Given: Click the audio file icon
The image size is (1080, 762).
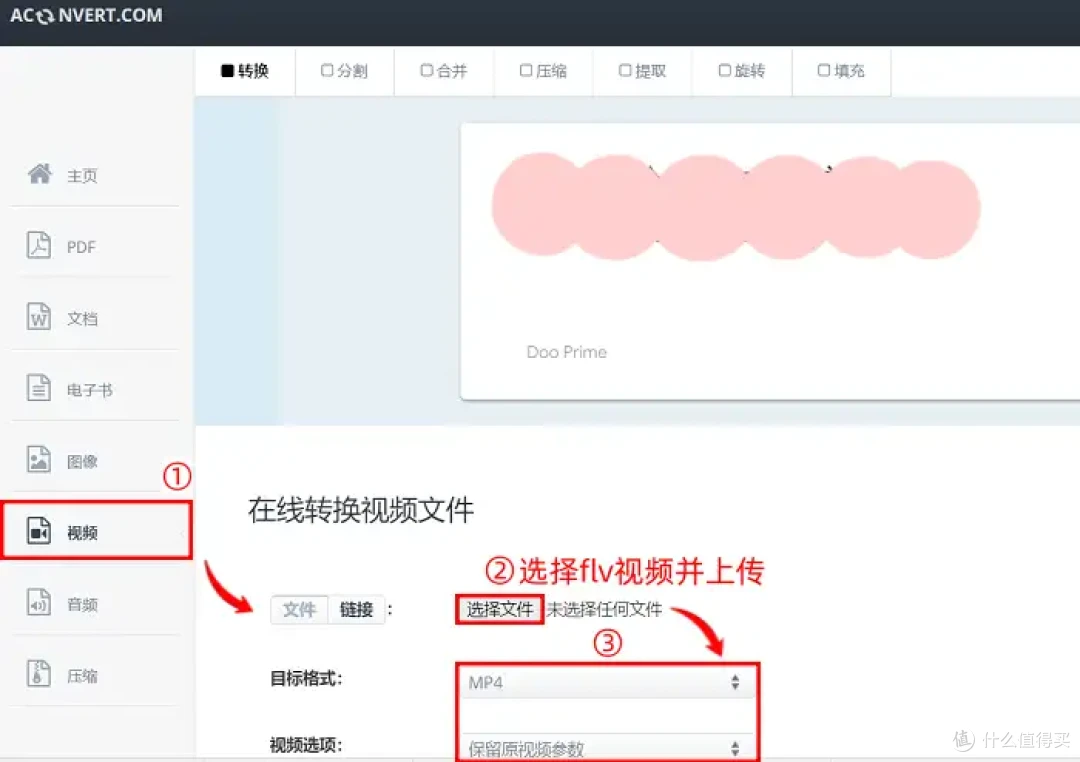Looking at the screenshot, I should 39,603.
